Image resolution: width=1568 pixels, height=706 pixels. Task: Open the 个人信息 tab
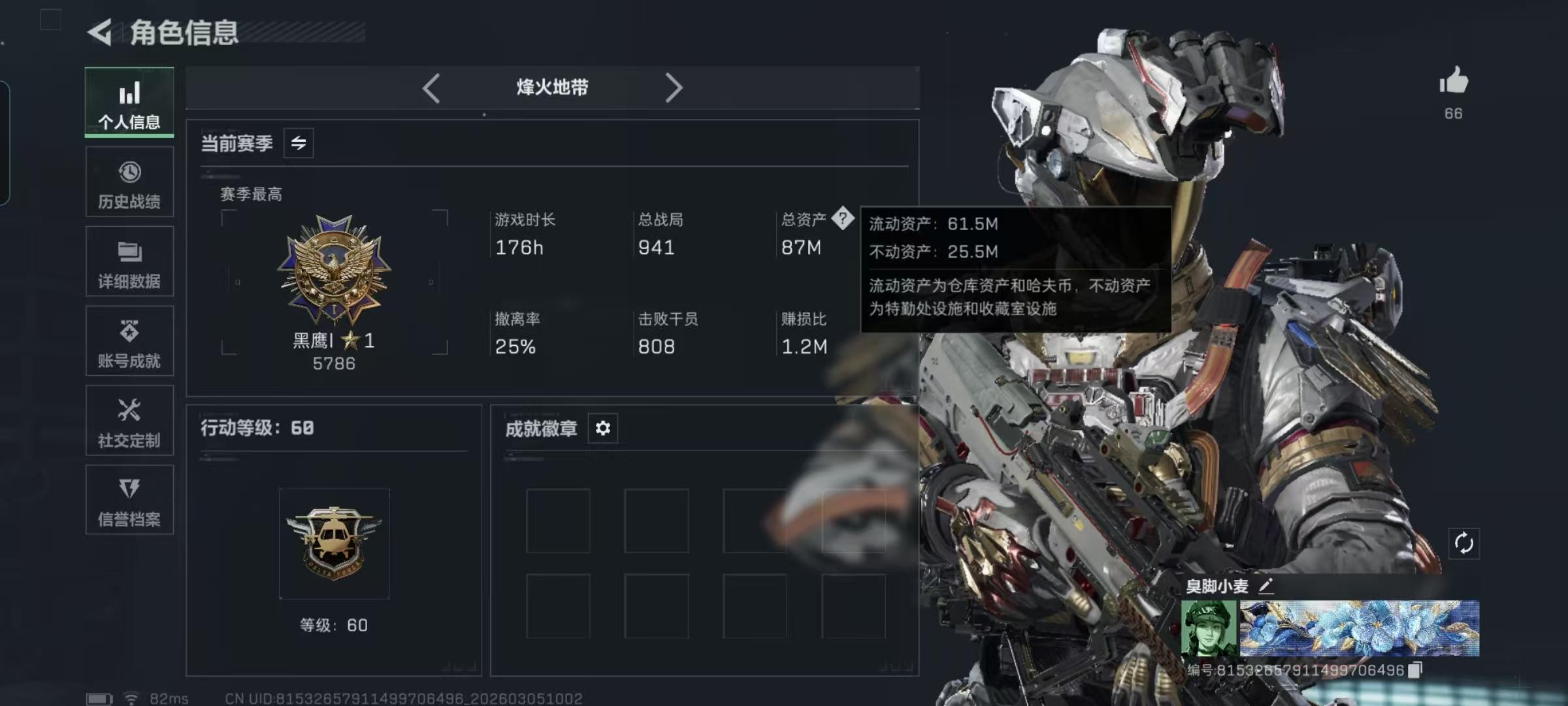click(129, 103)
